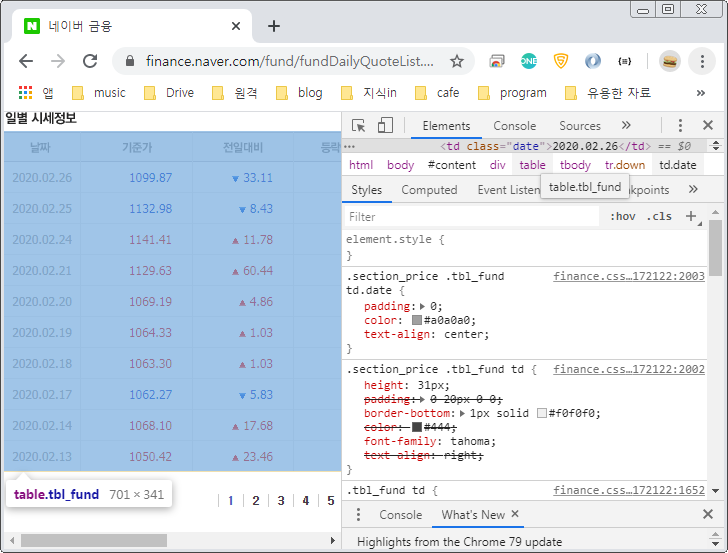Screen dimensions: 728x553
Task: Reload the page with refresh icon
Action: point(90,61)
